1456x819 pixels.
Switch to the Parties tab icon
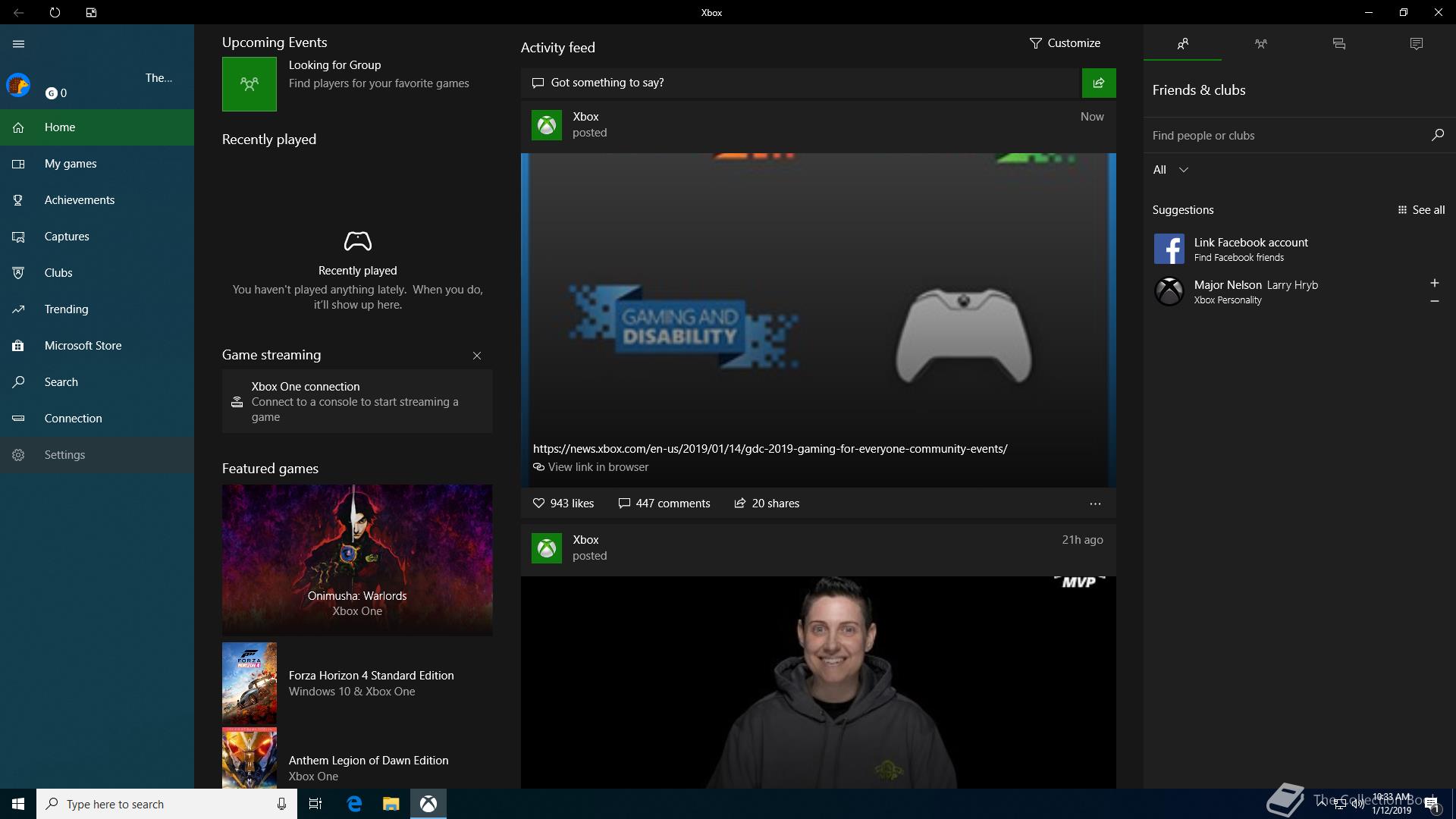tap(1260, 44)
